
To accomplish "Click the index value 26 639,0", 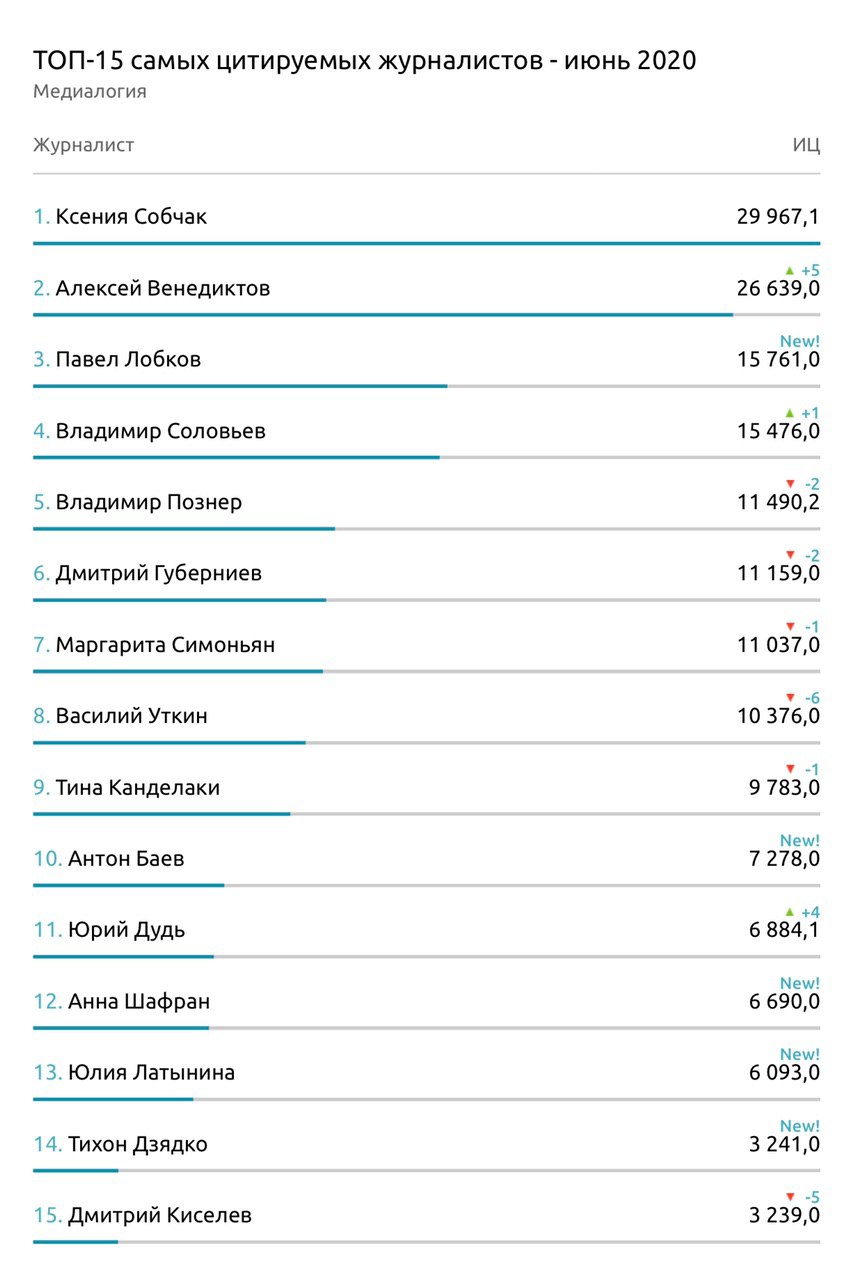I will tap(778, 289).
